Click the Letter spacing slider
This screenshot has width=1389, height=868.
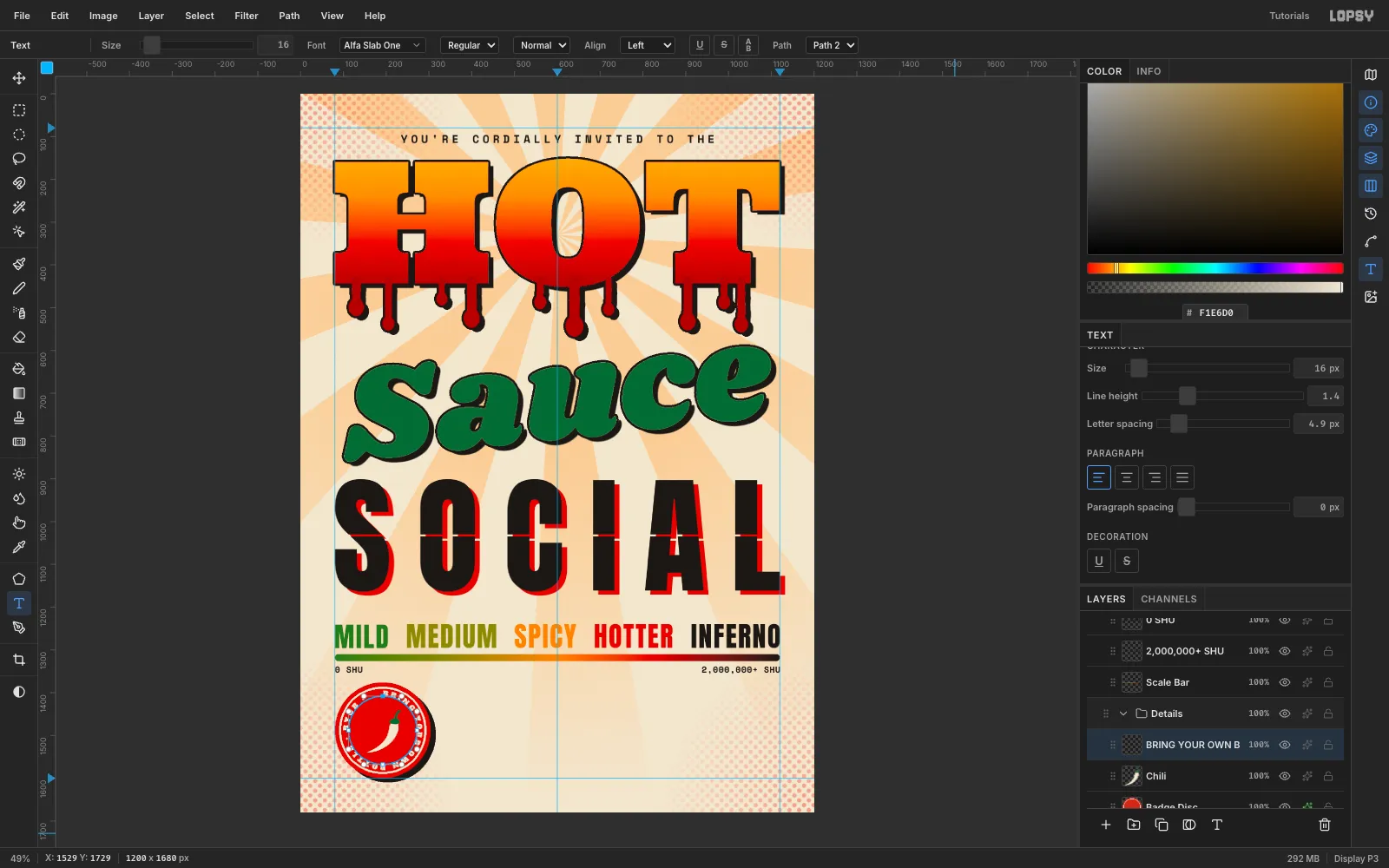[1223, 424]
